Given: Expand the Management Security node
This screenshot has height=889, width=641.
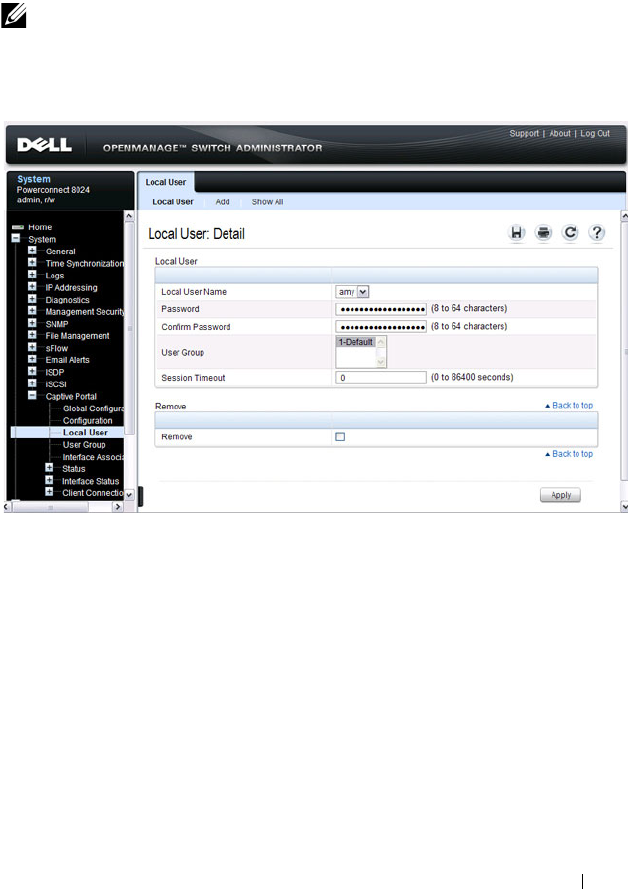Looking at the screenshot, I should 32,311.
